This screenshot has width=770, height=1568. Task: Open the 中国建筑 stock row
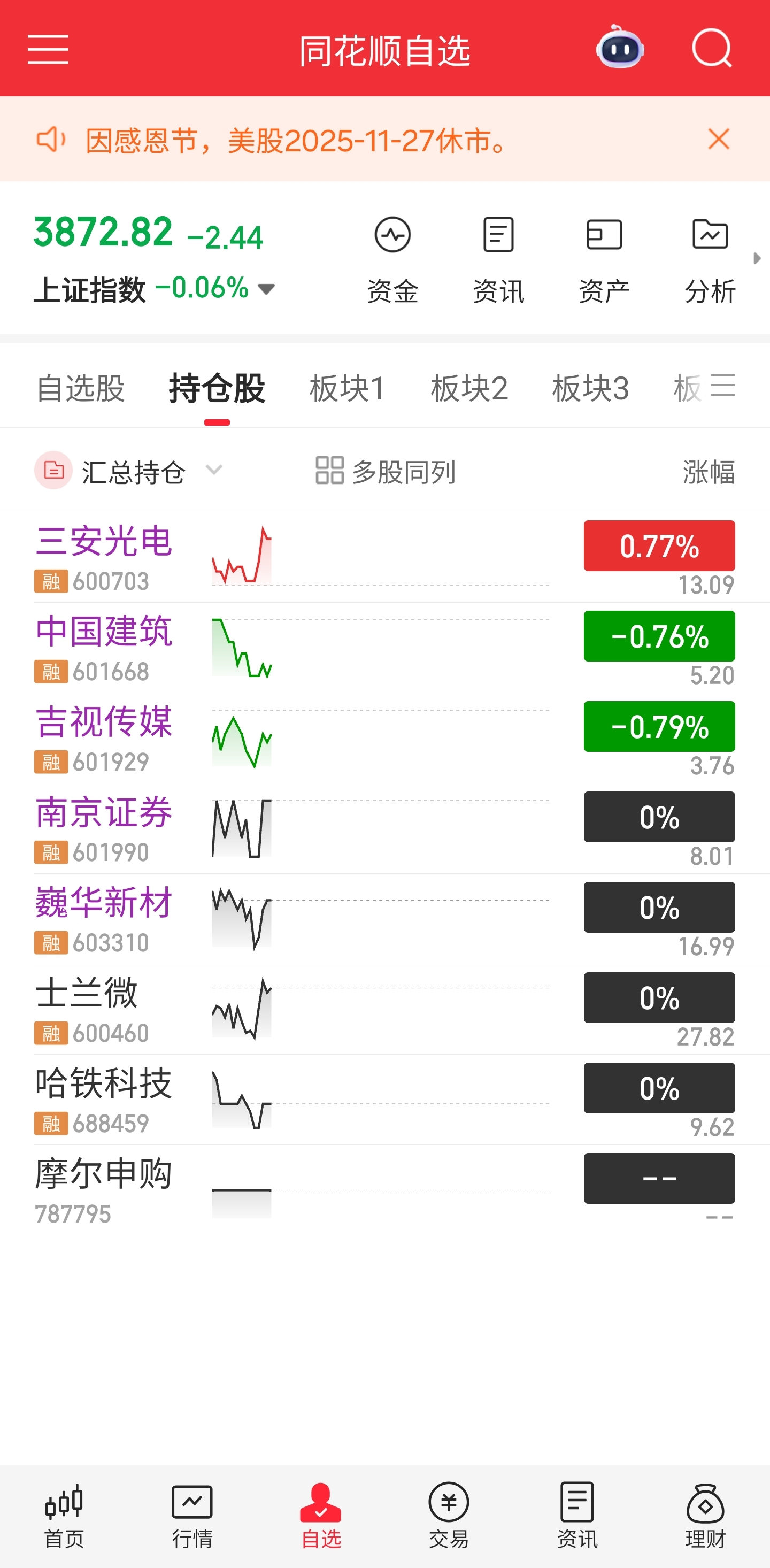(x=384, y=648)
